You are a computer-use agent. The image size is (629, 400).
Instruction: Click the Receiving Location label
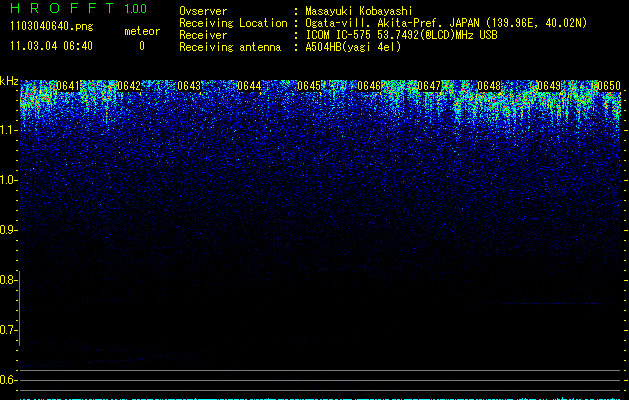pyautogui.click(x=233, y=23)
